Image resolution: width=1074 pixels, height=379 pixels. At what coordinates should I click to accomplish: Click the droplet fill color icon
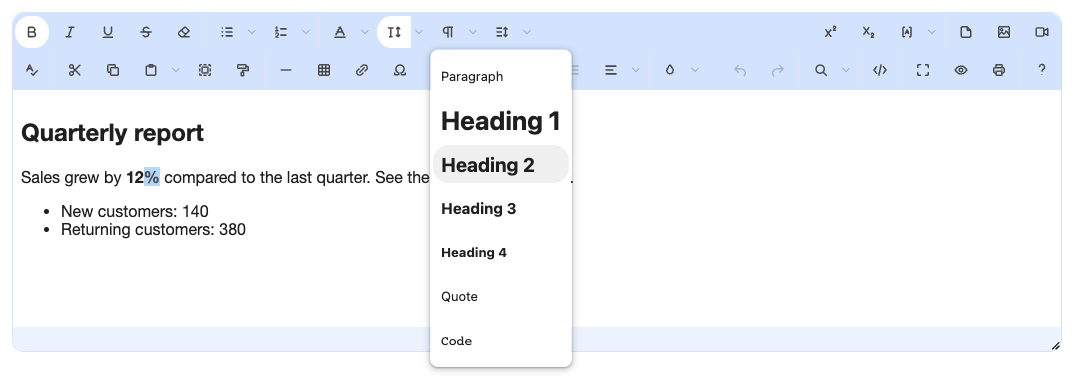click(x=670, y=70)
